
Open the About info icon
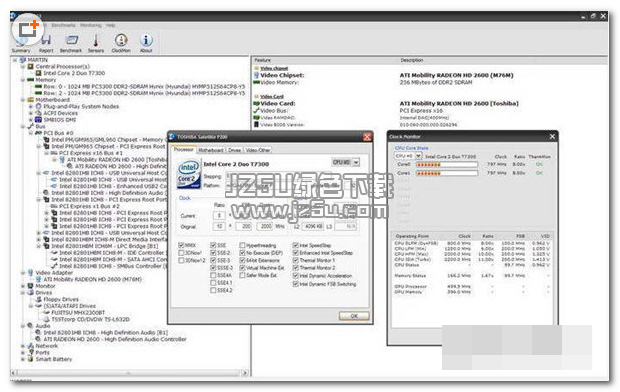point(146,43)
